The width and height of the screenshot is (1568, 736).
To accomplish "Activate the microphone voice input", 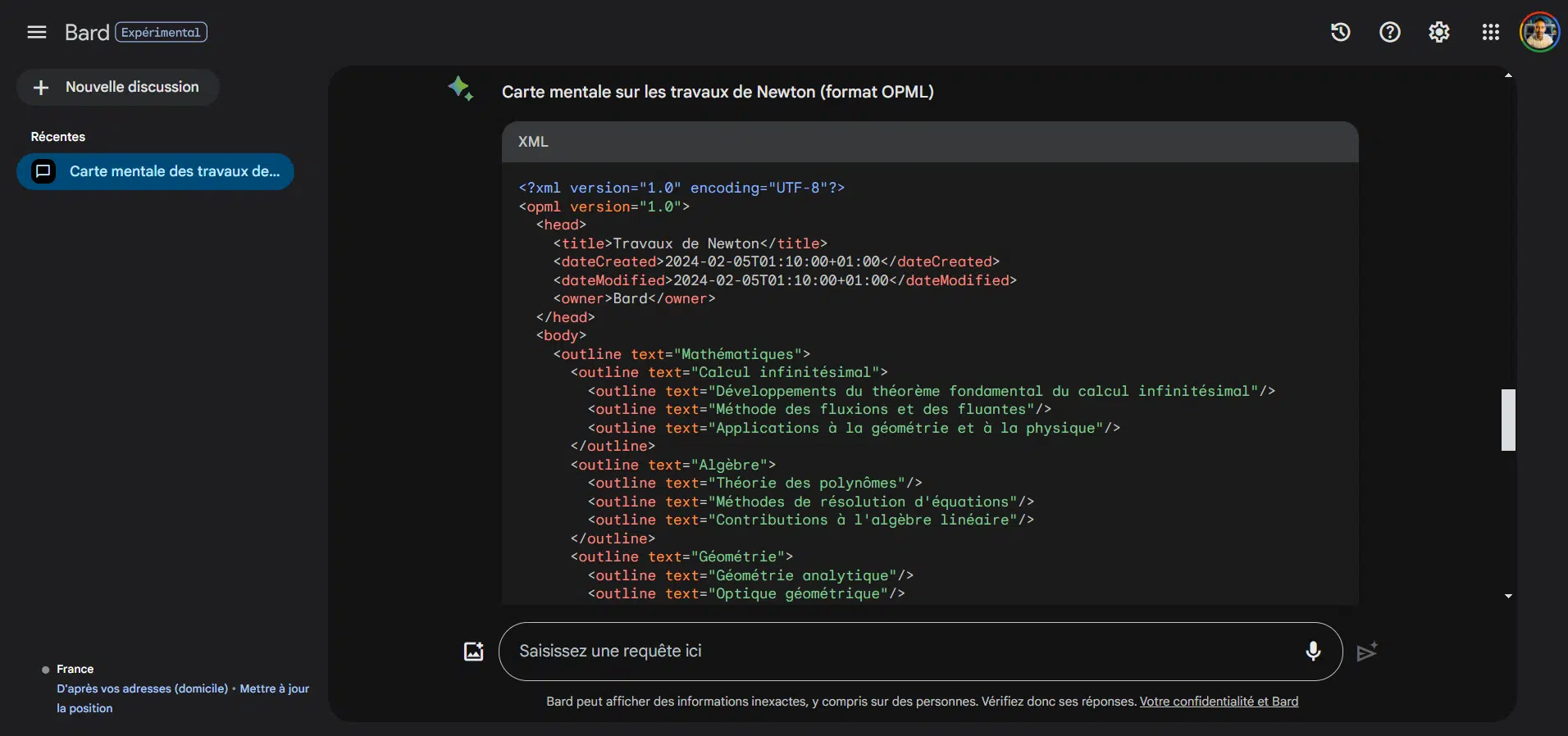I will (x=1312, y=652).
